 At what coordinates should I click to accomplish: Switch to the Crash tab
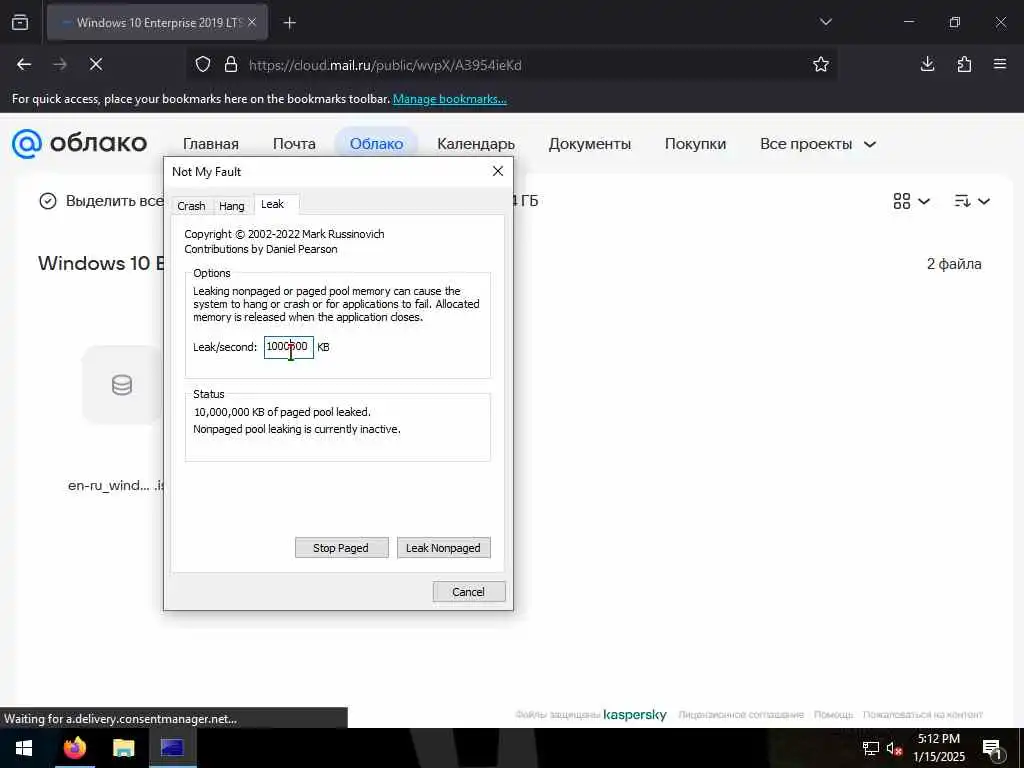(191, 206)
